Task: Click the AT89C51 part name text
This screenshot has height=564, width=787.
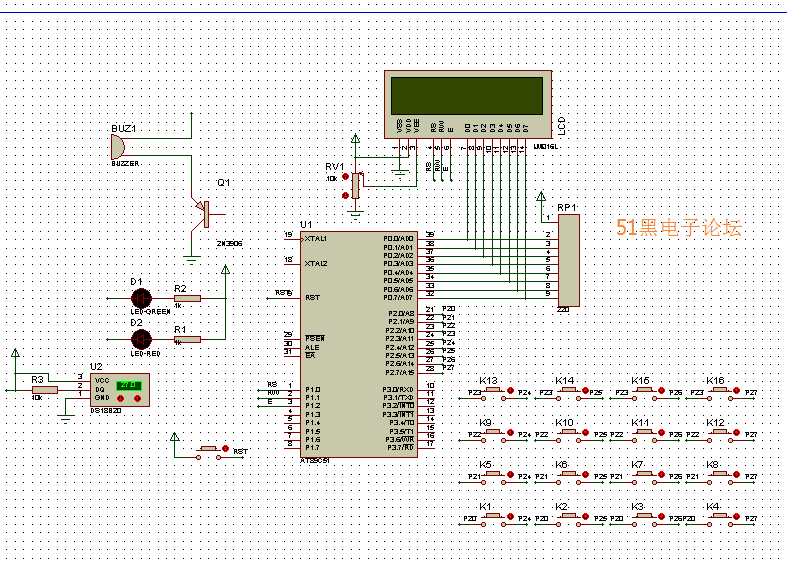Action: (x=315, y=461)
